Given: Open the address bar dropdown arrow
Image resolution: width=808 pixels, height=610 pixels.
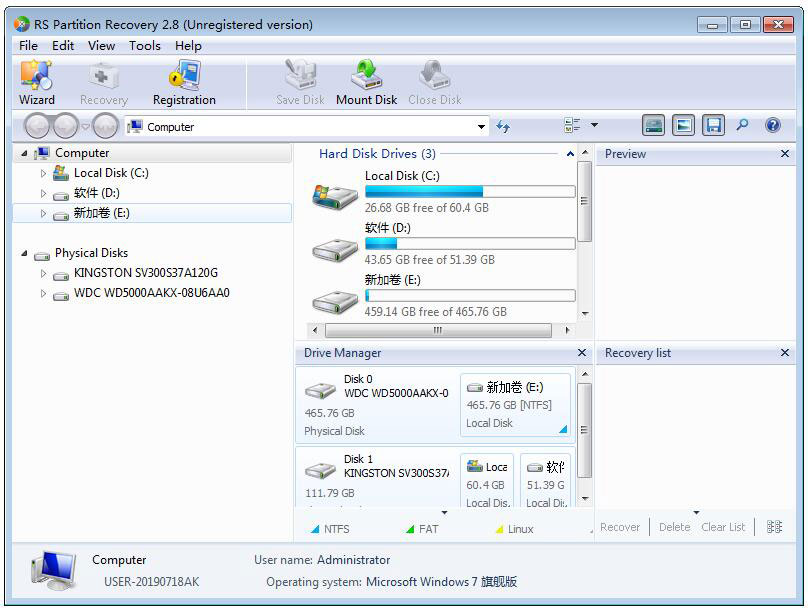Looking at the screenshot, I should tap(481, 127).
